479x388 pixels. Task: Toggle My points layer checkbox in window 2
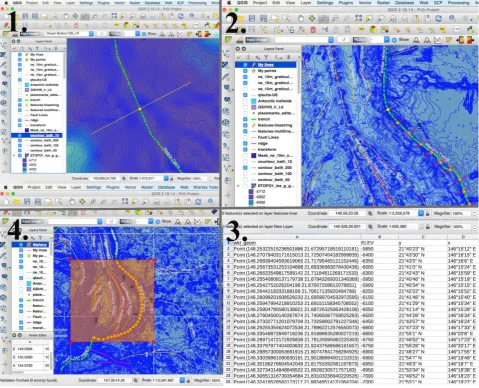245,71
